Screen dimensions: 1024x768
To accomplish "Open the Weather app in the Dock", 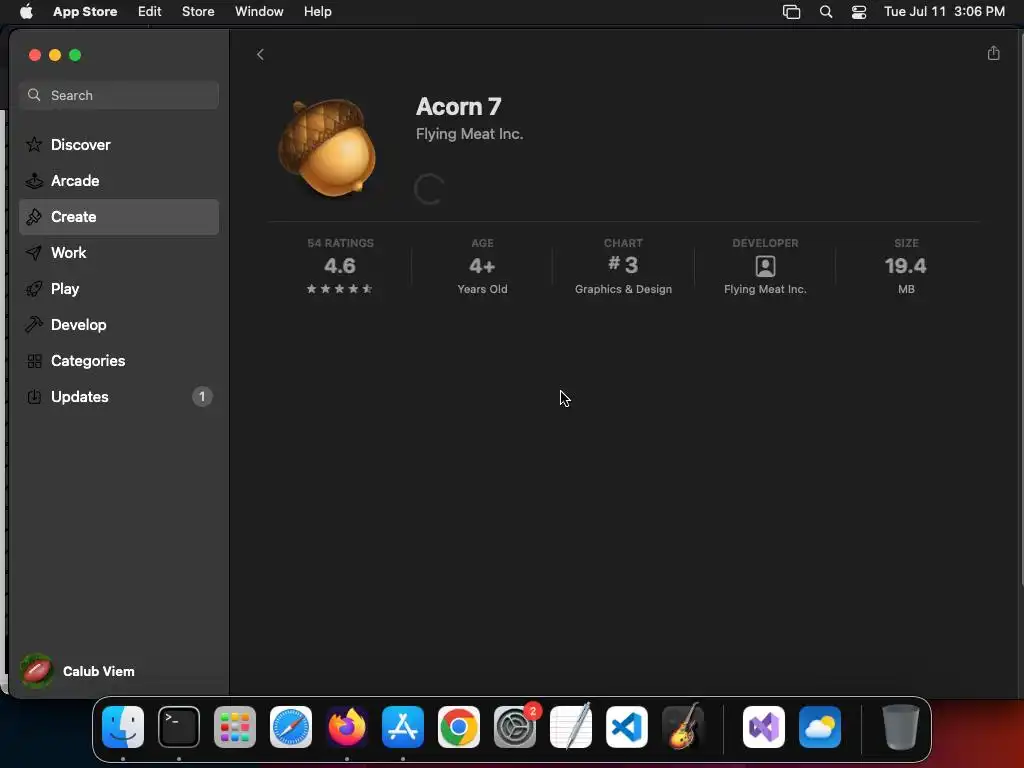I will pos(820,727).
